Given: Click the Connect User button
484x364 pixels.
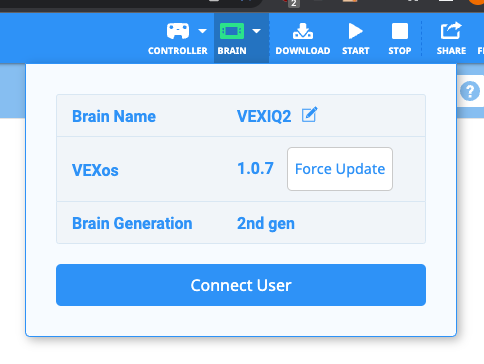Looking at the screenshot, I should coord(241,285).
